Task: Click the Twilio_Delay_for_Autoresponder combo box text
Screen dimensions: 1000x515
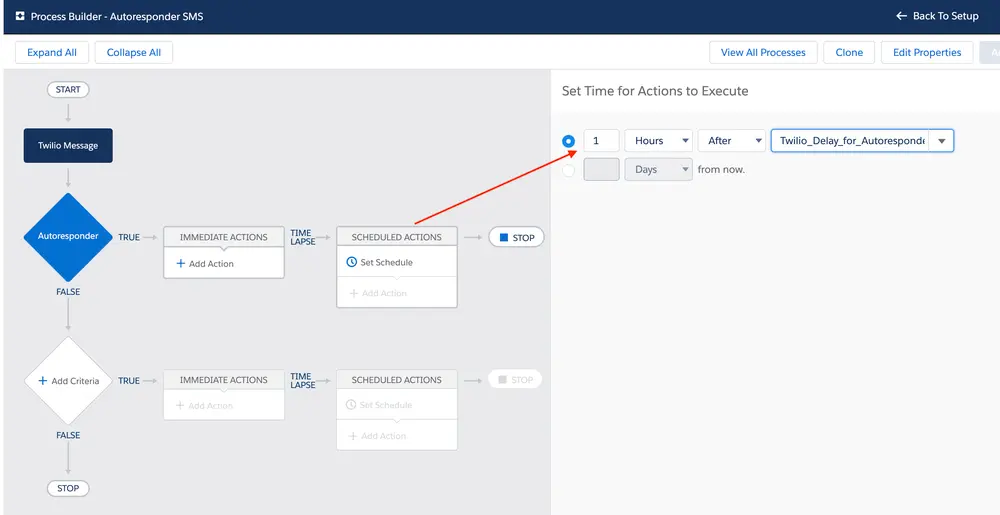Action: coord(851,141)
